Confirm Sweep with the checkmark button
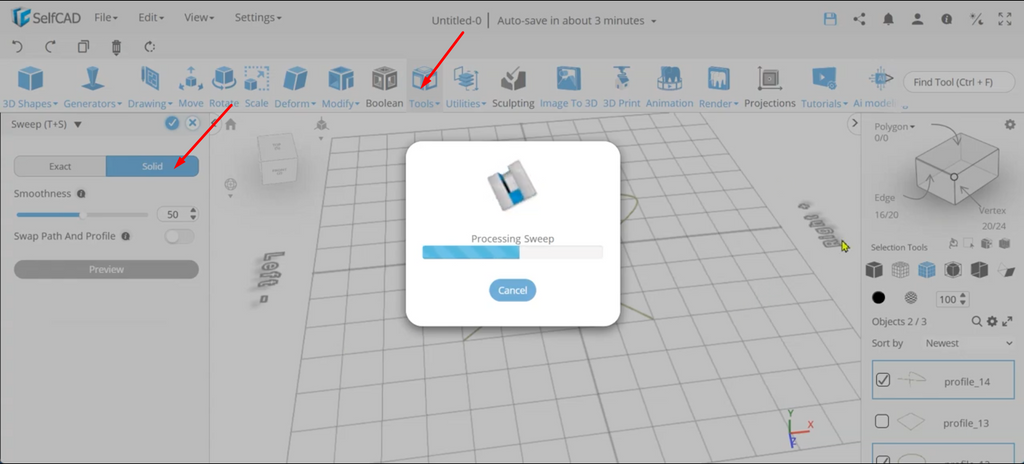The width and height of the screenshot is (1024, 464). tap(172, 123)
